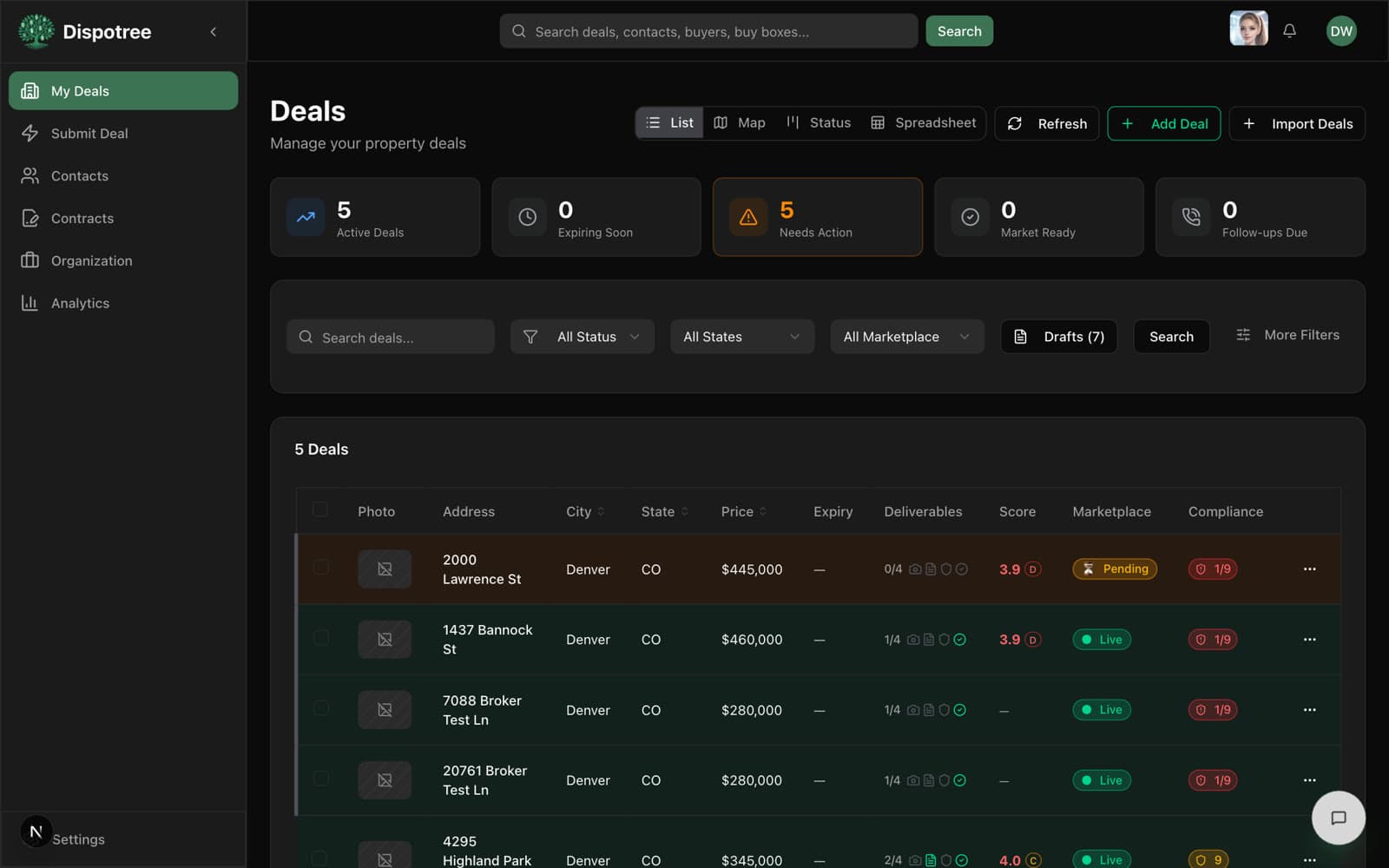Check the 7088 Broker Test Ln checkbox

(x=320, y=708)
